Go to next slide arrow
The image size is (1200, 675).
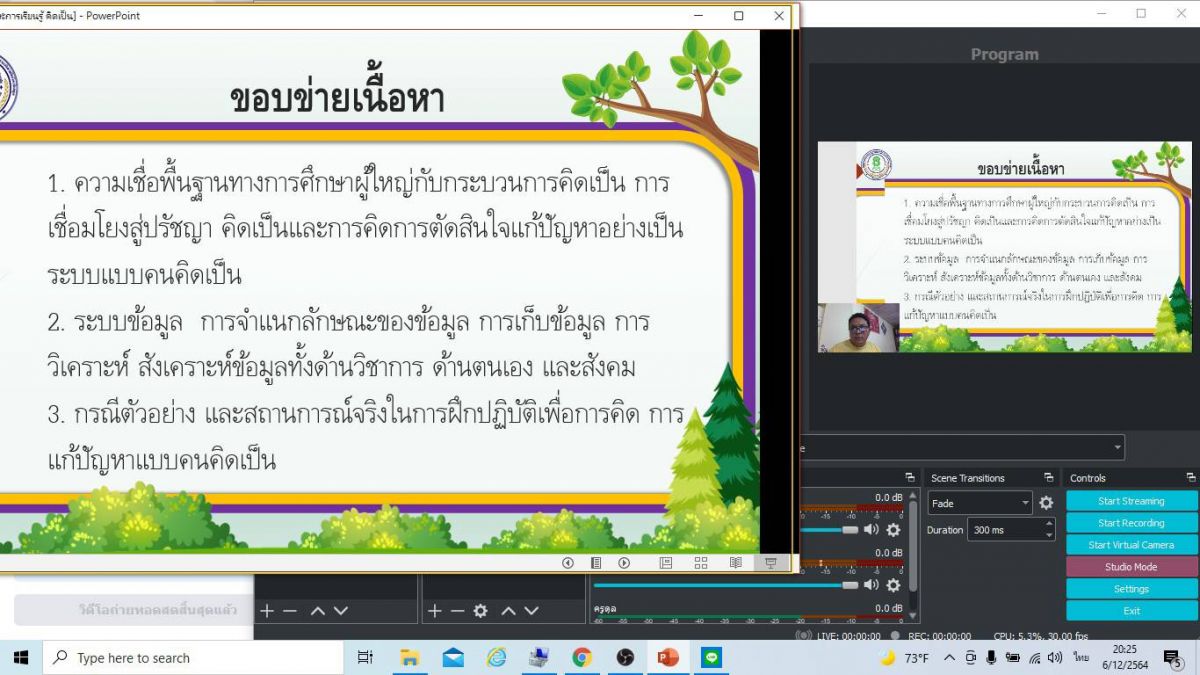[x=624, y=563]
